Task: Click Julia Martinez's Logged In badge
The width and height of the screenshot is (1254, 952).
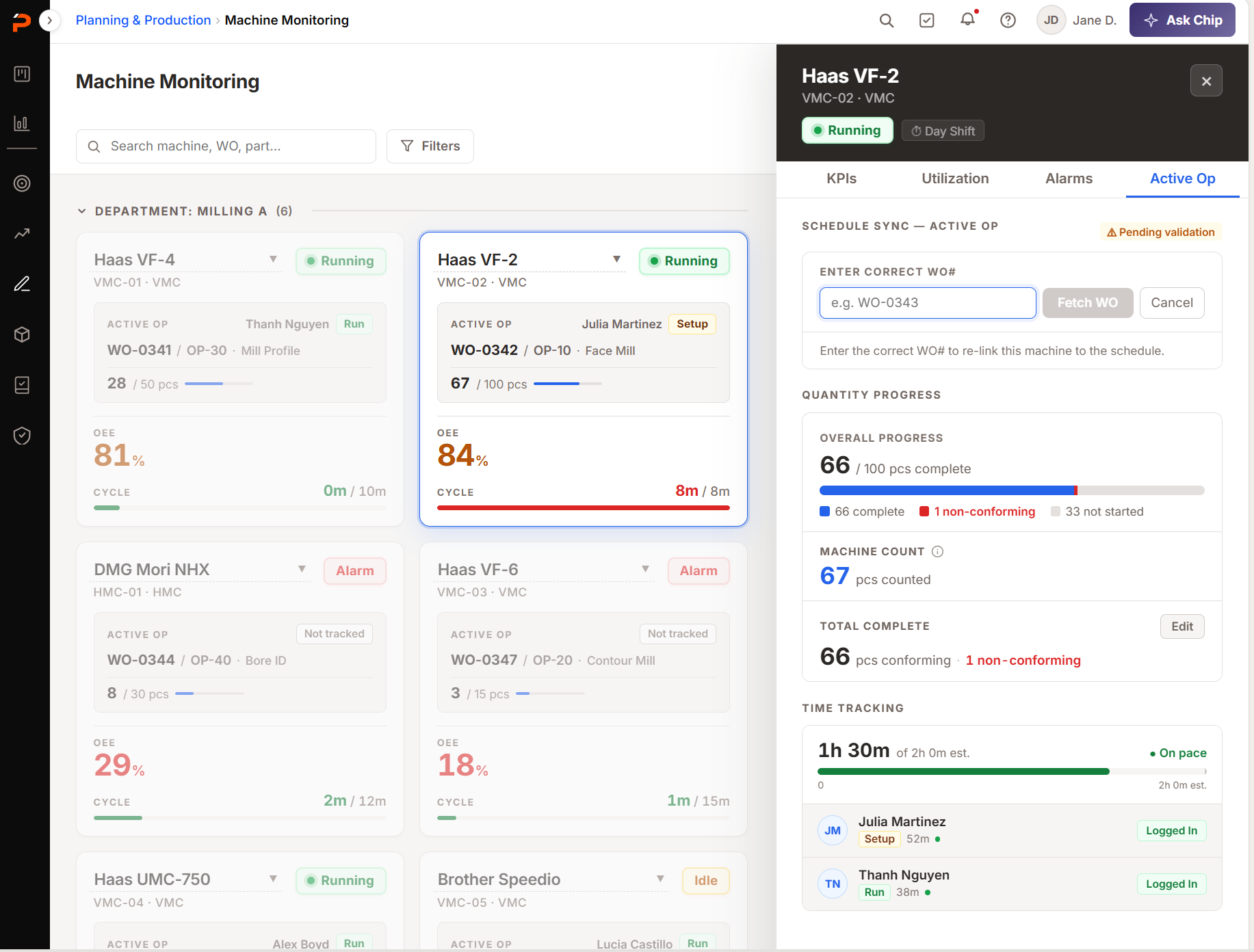Action: coord(1171,830)
